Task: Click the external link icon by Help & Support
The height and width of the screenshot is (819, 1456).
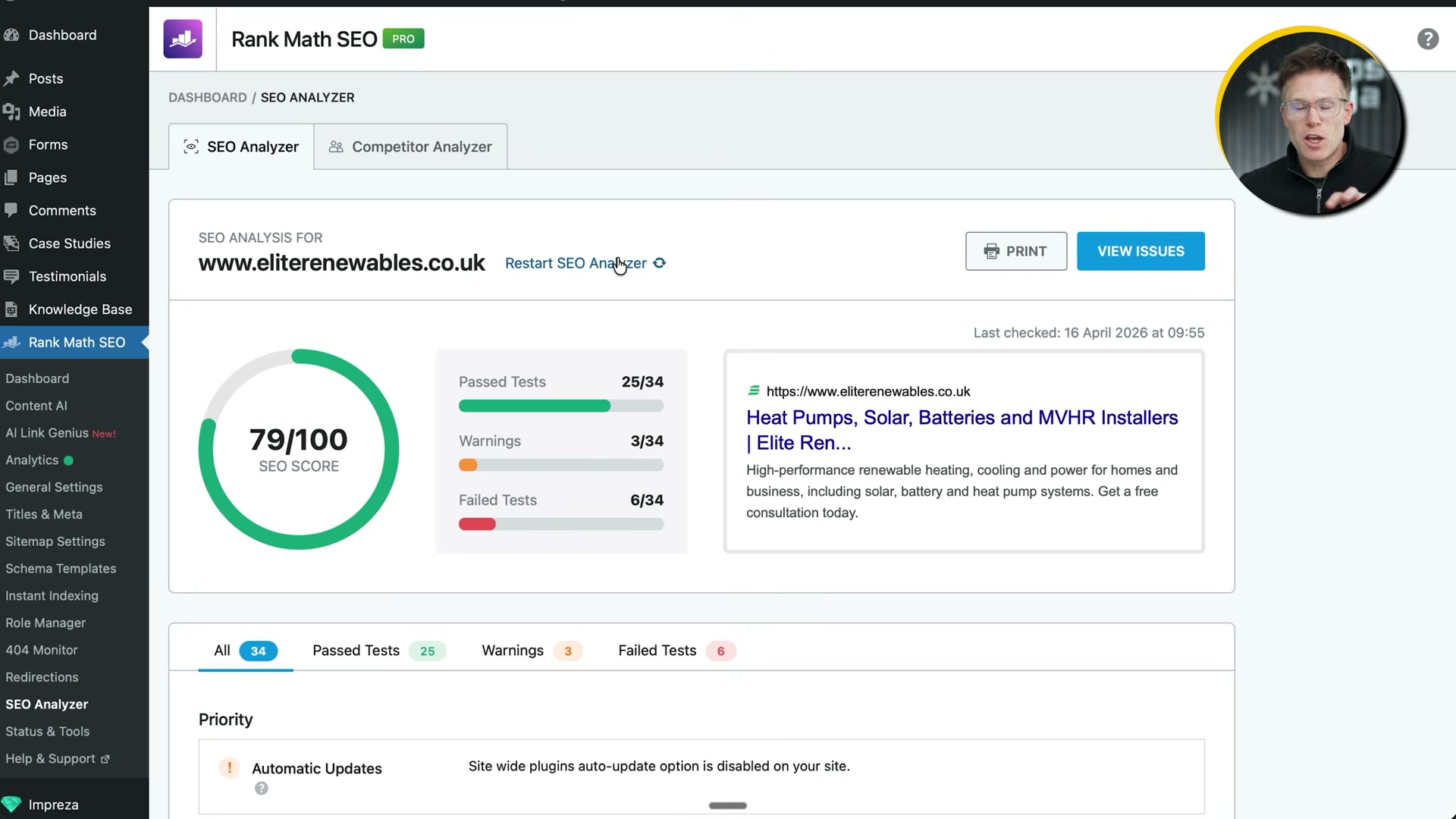Action: pyautogui.click(x=105, y=759)
